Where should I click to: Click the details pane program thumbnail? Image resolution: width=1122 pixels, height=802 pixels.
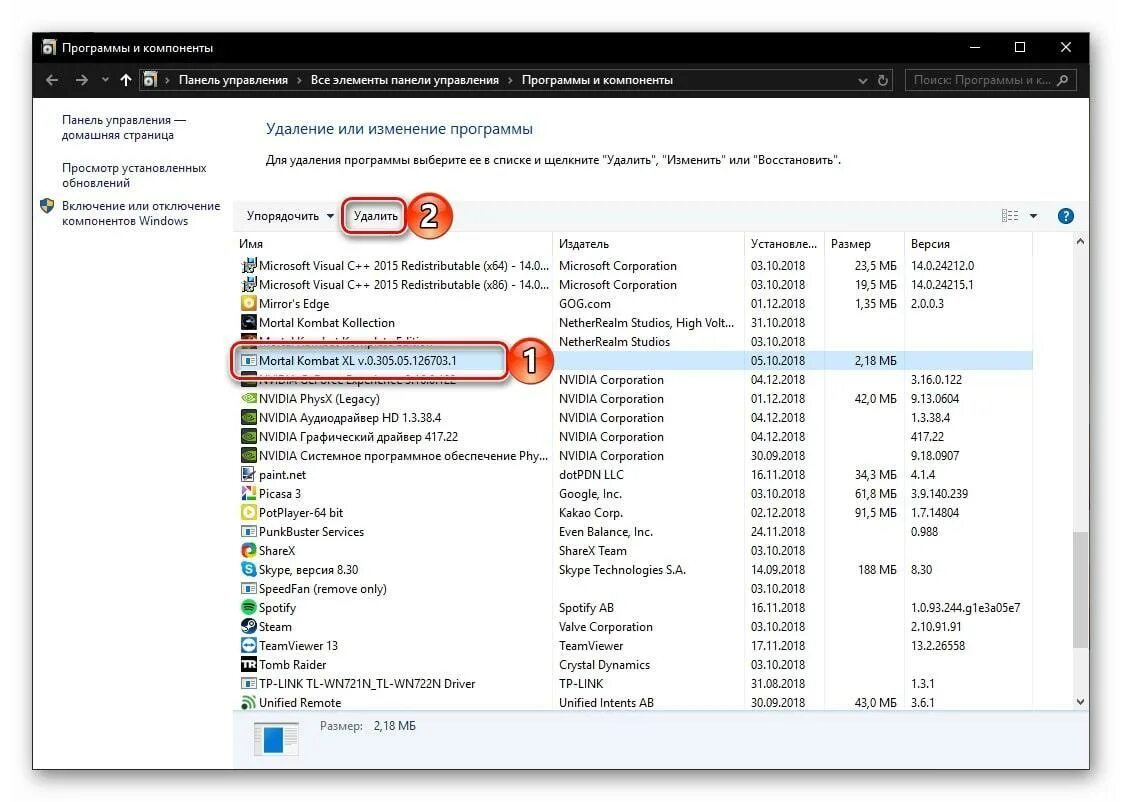tap(276, 738)
